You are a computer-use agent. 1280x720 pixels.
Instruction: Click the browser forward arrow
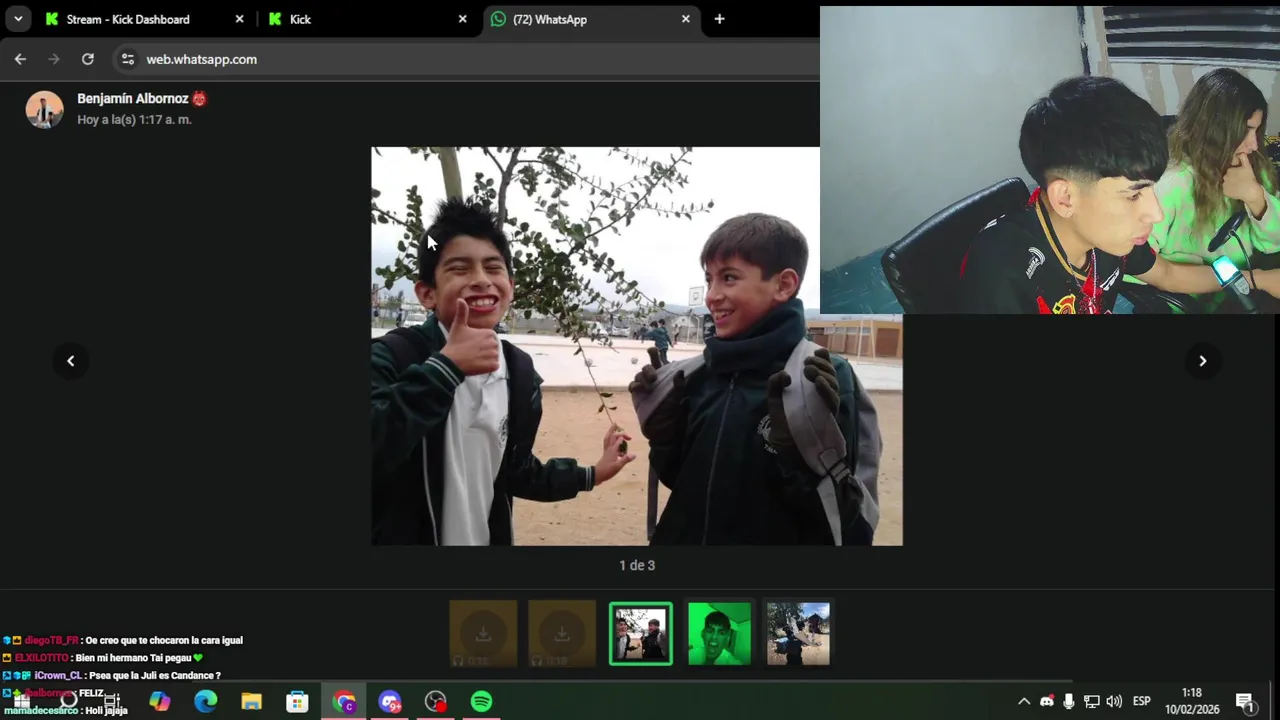click(x=54, y=59)
